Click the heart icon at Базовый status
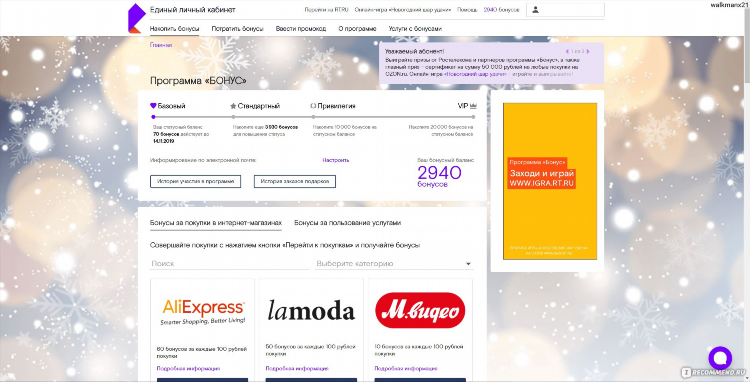 click(x=153, y=106)
